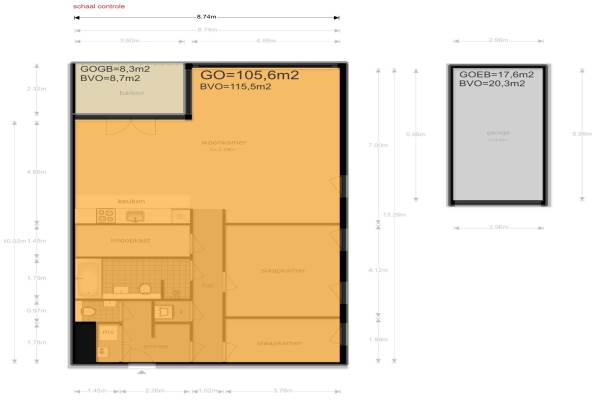Viewport: 600px width, 400px height.
Task: Select the round washbasin in the bathroom
Action: coord(145,289)
